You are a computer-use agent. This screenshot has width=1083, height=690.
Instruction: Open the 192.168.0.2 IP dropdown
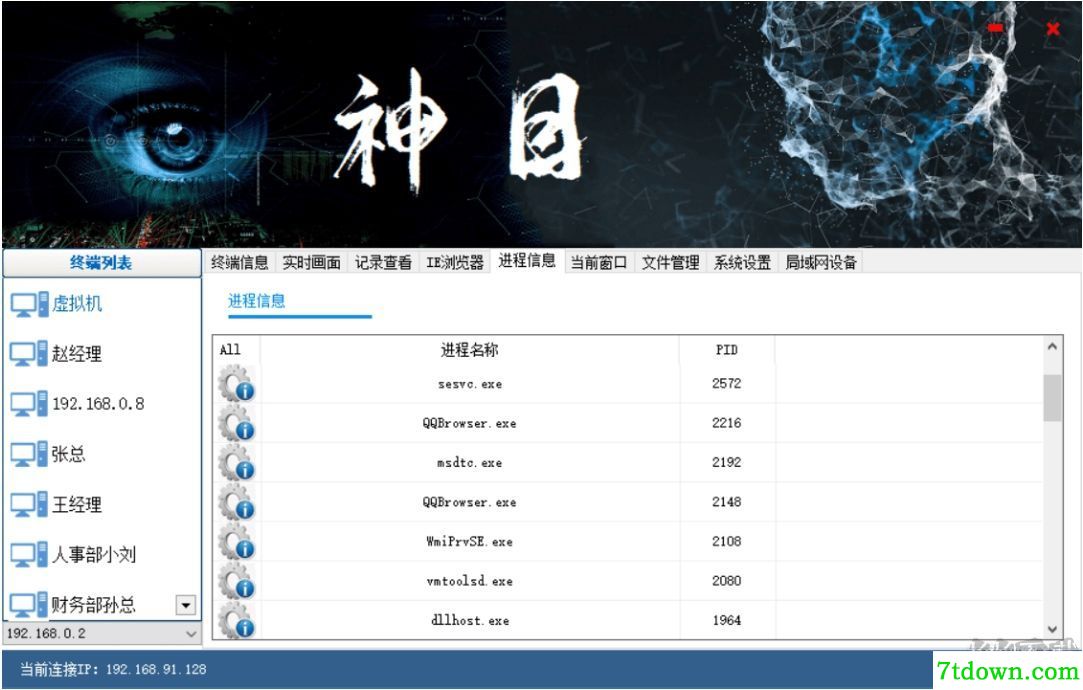102,633
